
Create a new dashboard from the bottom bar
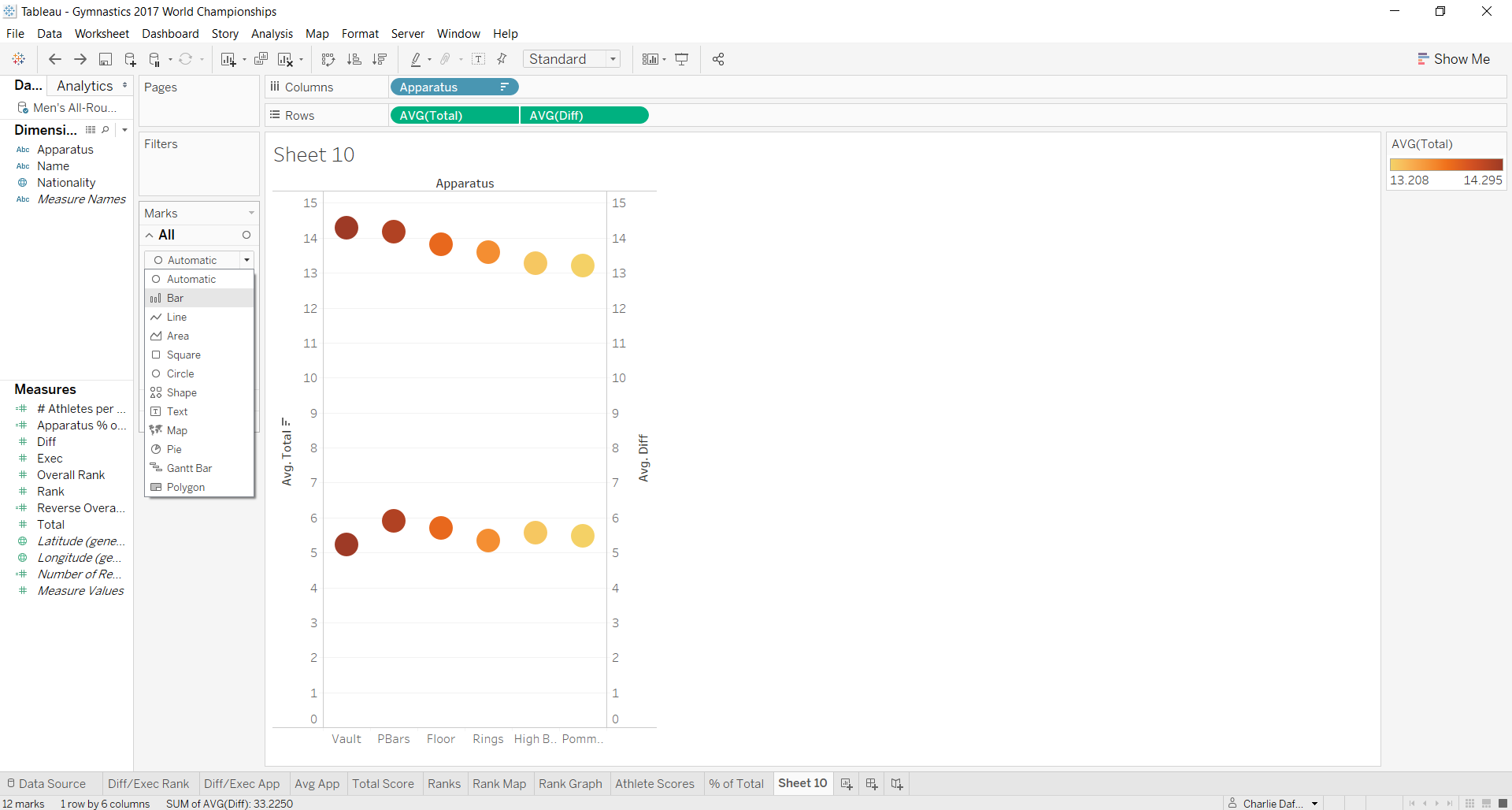pos(871,783)
